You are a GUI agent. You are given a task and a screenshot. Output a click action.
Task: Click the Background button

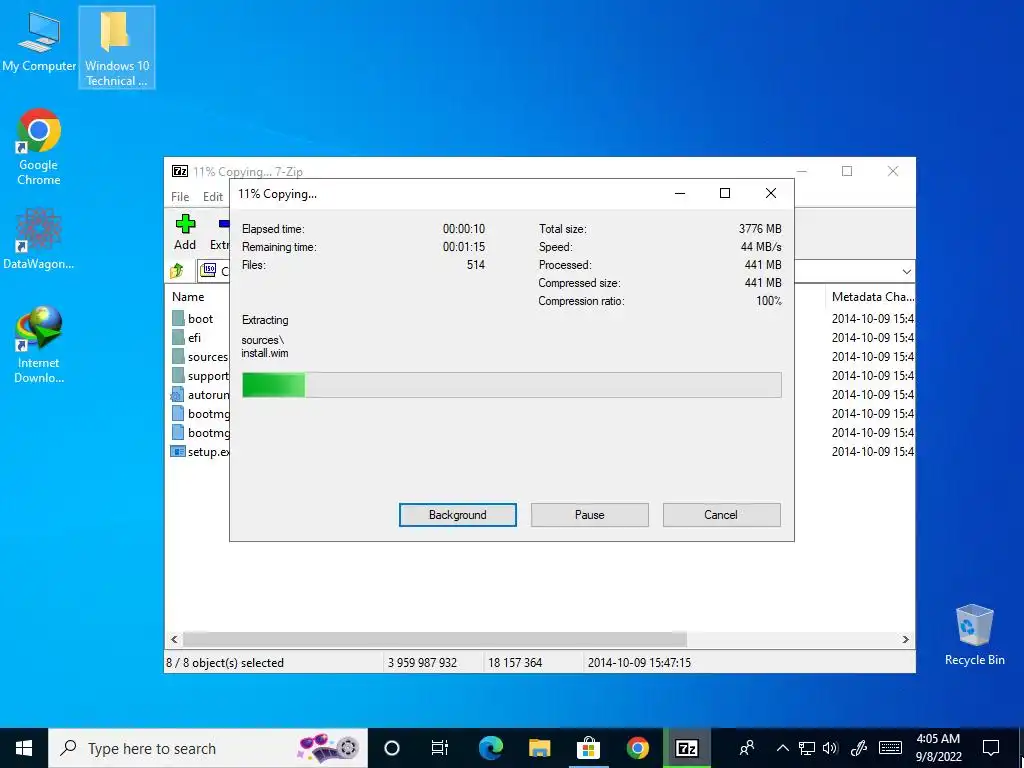point(458,515)
